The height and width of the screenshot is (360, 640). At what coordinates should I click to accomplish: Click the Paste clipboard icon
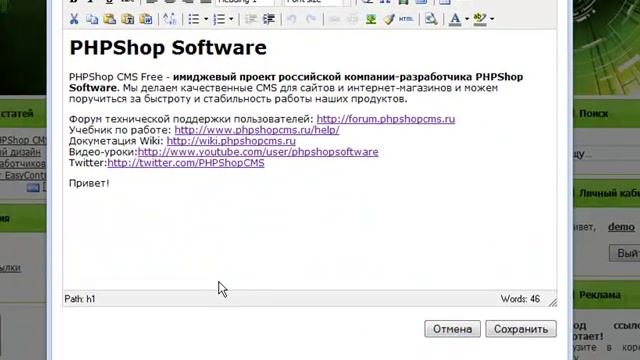(110, 19)
